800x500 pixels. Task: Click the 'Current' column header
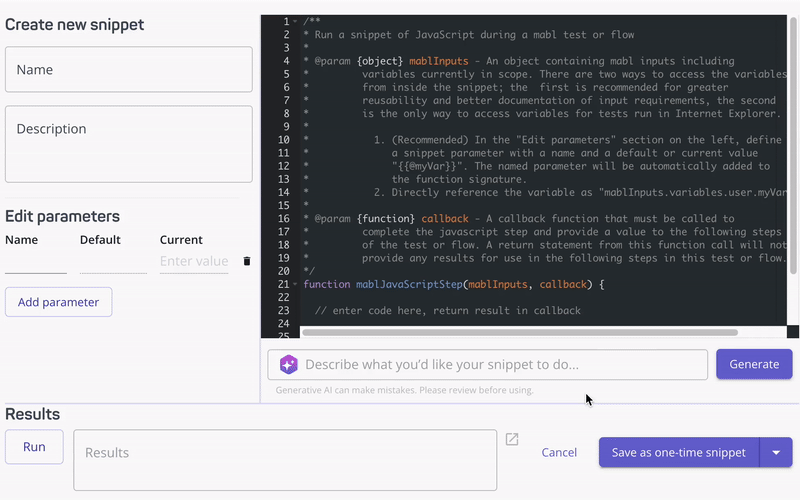click(181, 240)
